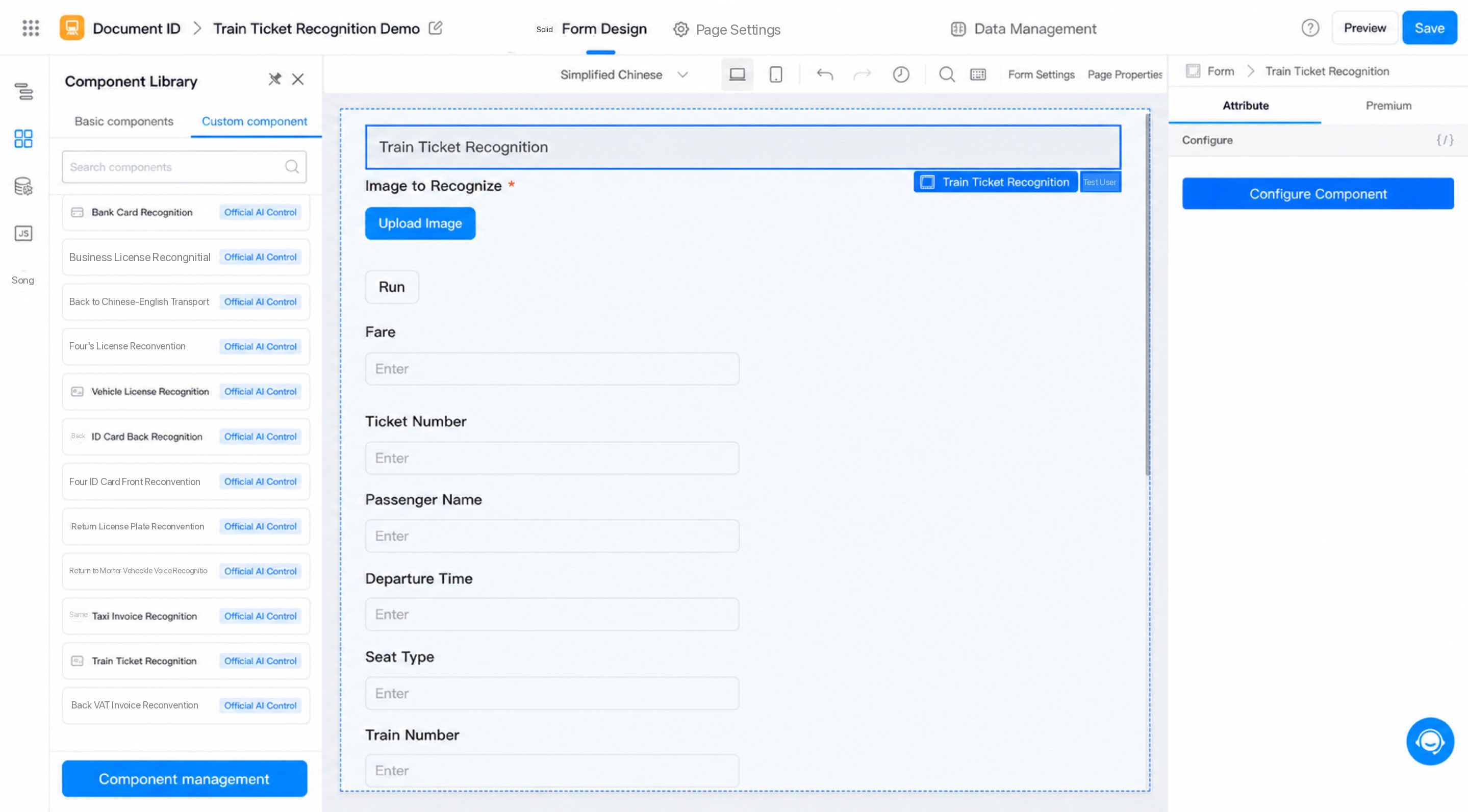Click the toolbar search magnifier icon

[947, 74]
